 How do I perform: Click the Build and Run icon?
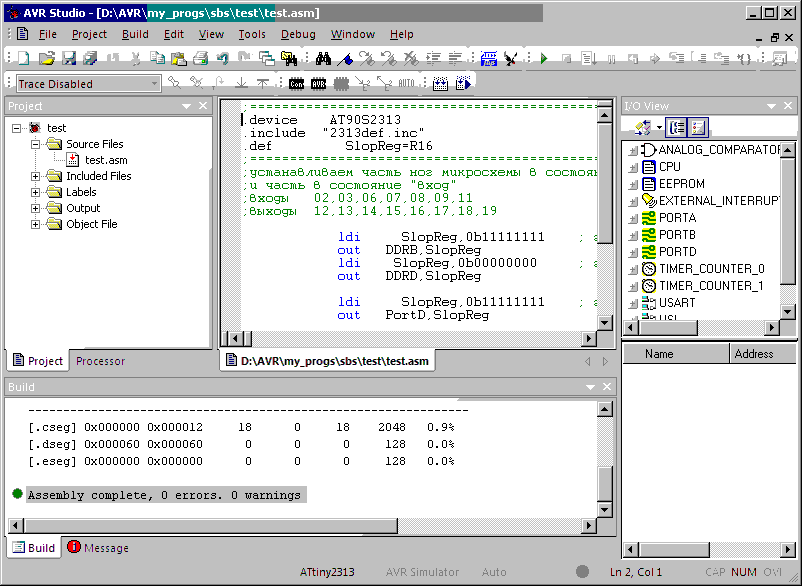click(463, 83)
